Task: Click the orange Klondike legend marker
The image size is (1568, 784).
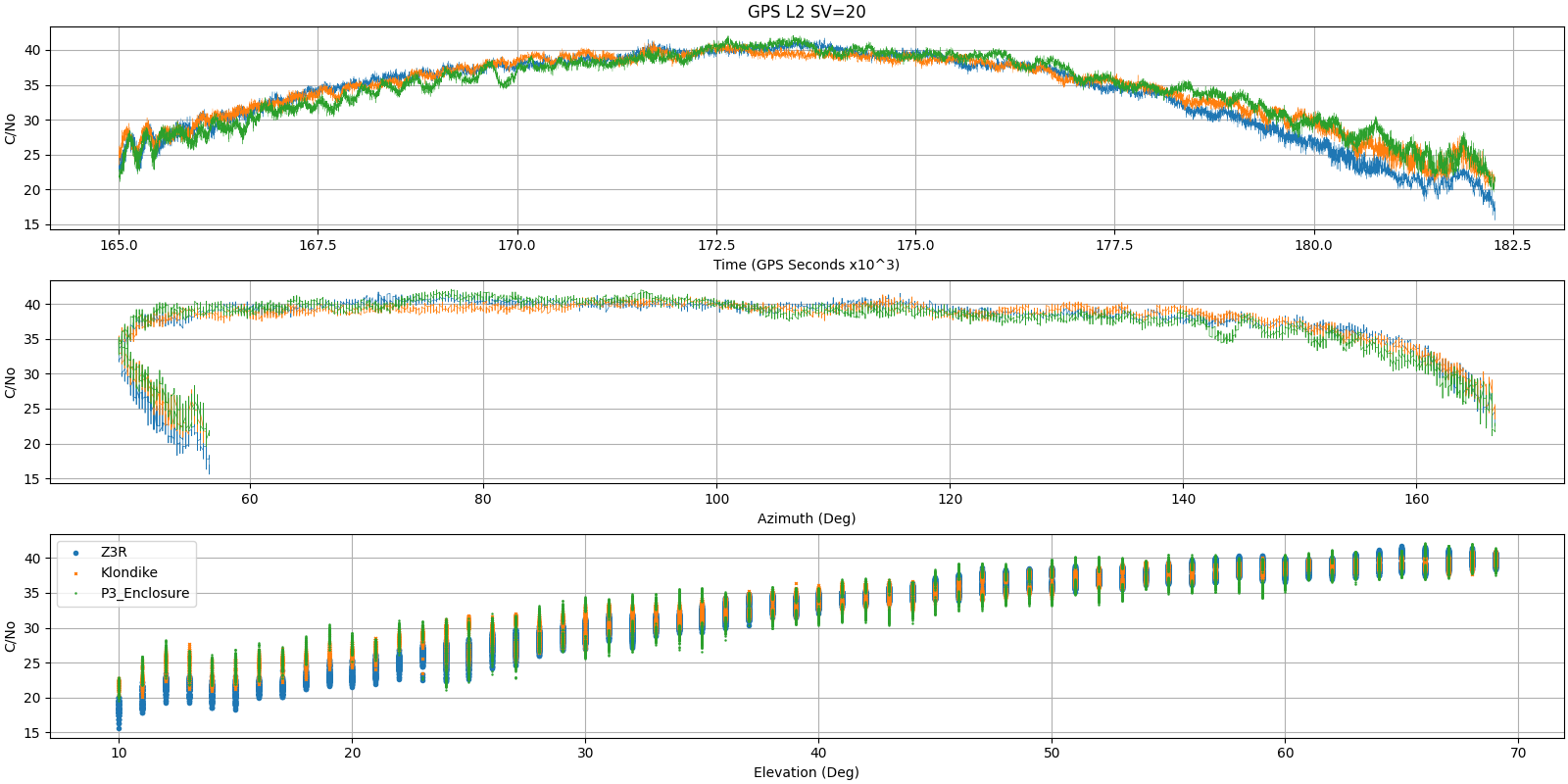Action: click(x=76, y=573)
